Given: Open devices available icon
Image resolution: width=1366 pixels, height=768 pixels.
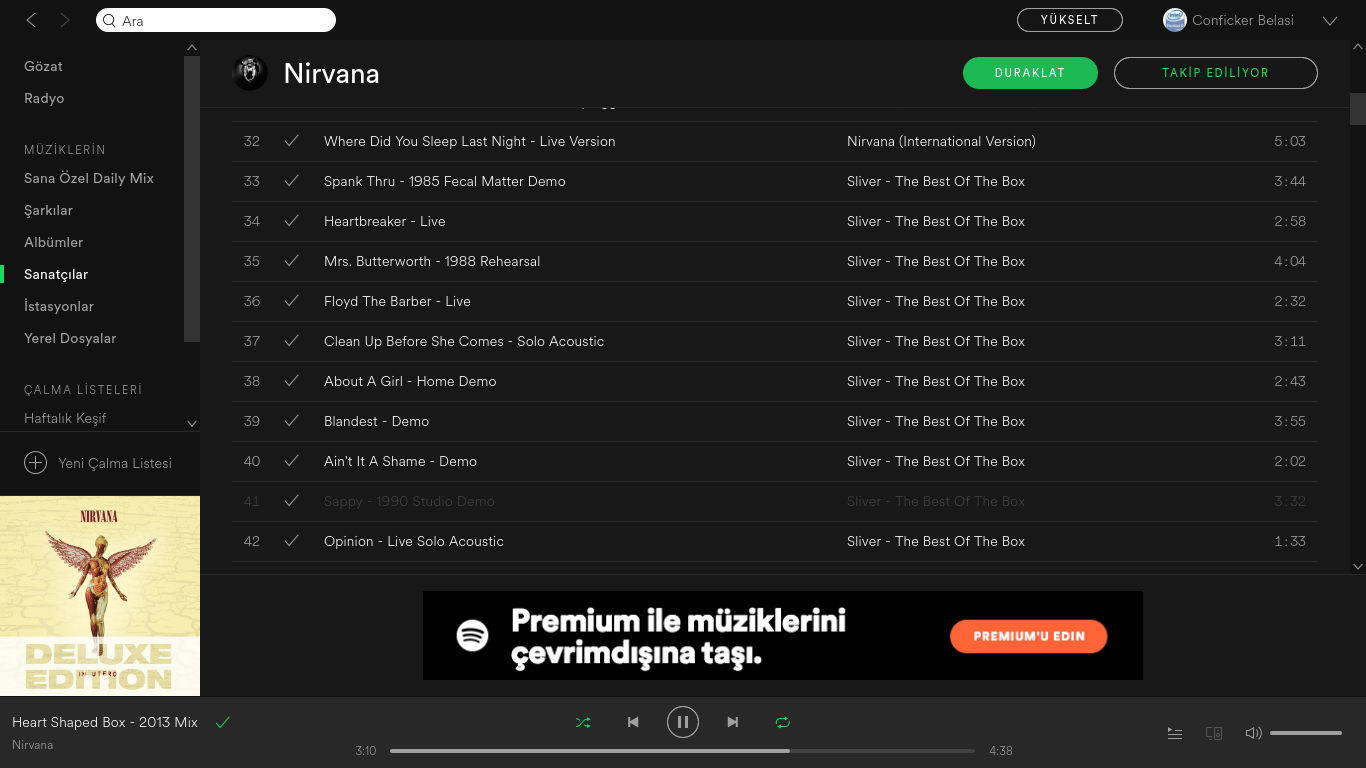Looking at the screenshot, I should click(x=1214, y=733).
